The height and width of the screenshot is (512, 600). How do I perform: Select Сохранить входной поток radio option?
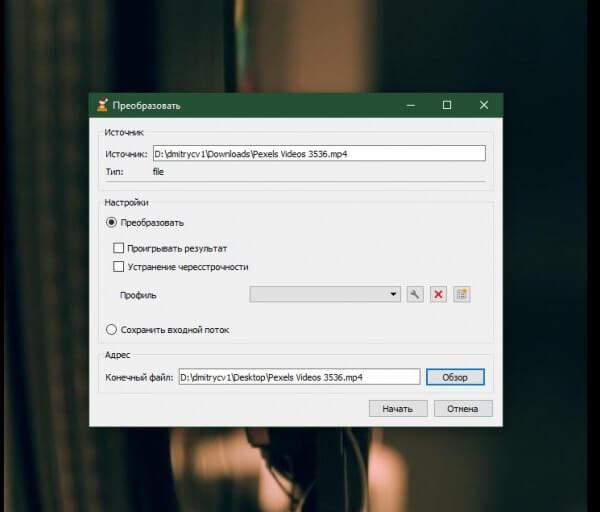tap(111, 329)
